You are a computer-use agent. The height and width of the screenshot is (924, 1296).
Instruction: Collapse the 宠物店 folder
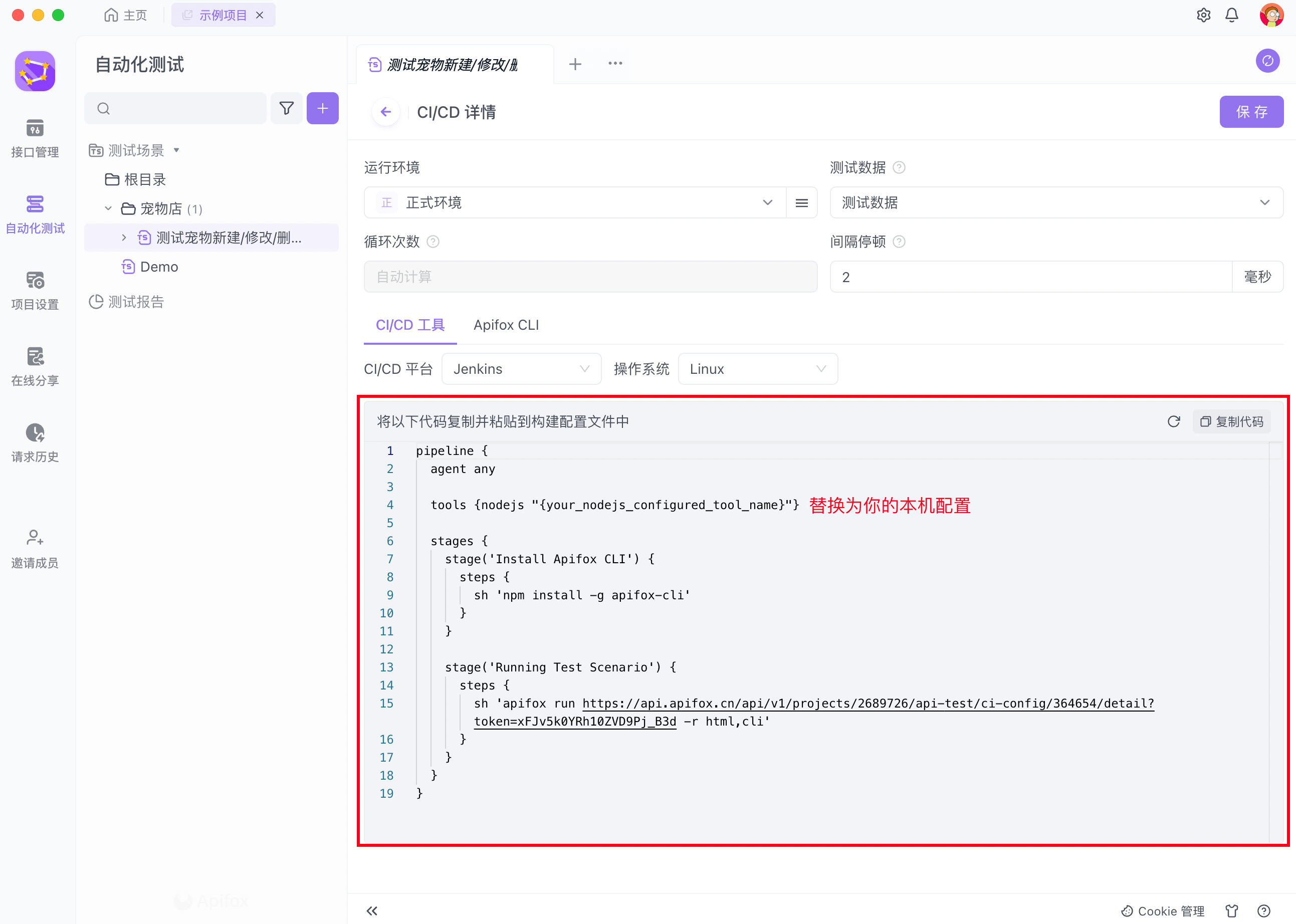[x=108, y=209]
